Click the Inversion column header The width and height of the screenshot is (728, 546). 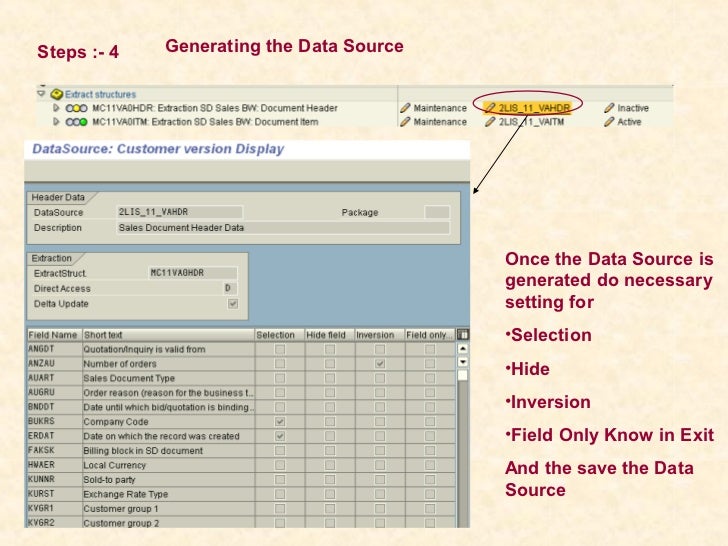click(380, 335)
